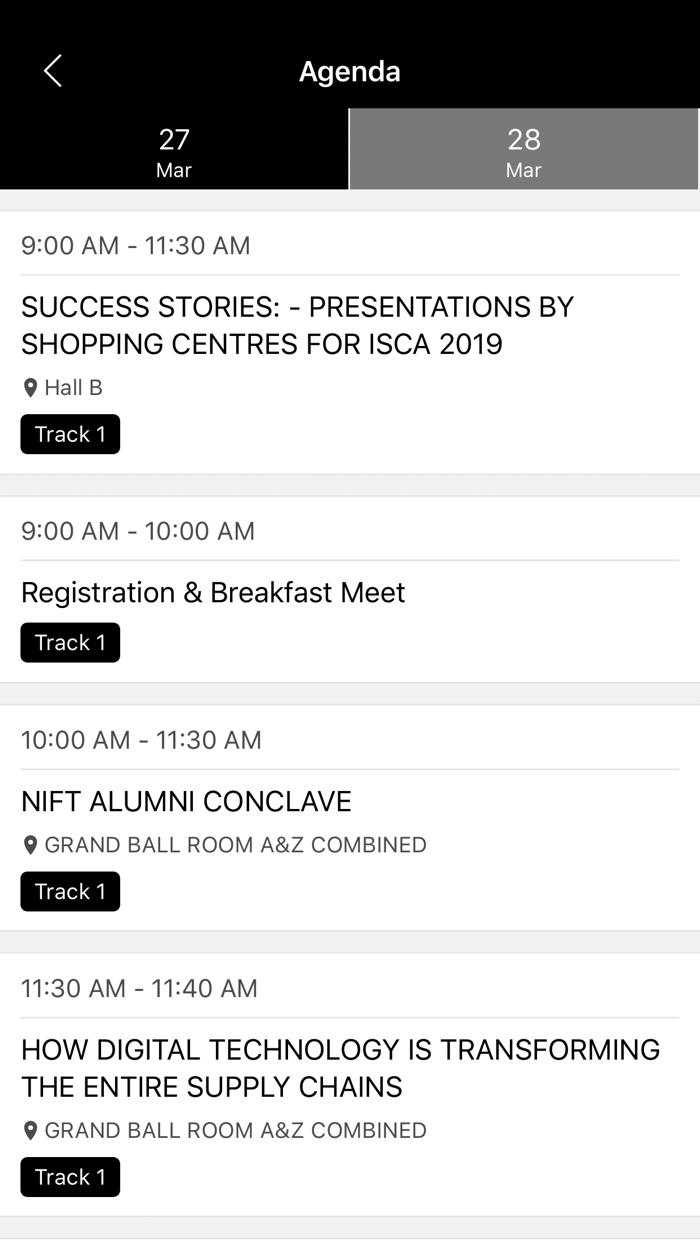Switch to the 28 Mar tab
This screenshot has height=1244, width=700.
pos(524,151)
